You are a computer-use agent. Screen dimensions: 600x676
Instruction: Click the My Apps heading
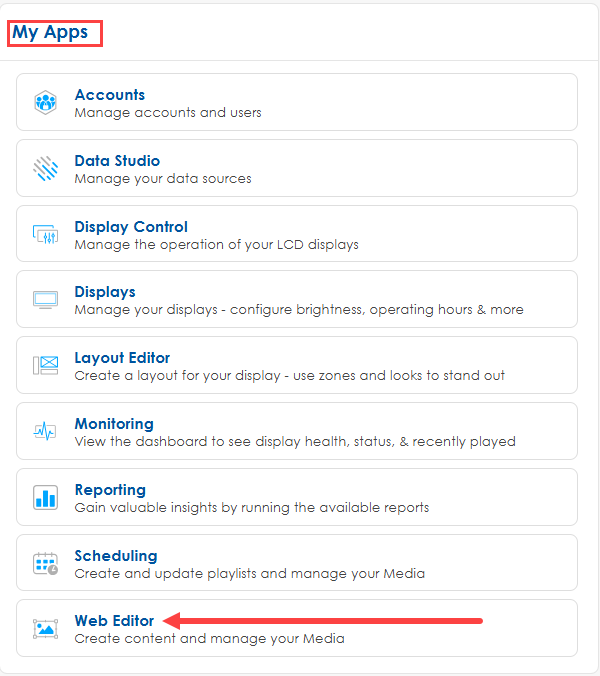tap(50, 32)
